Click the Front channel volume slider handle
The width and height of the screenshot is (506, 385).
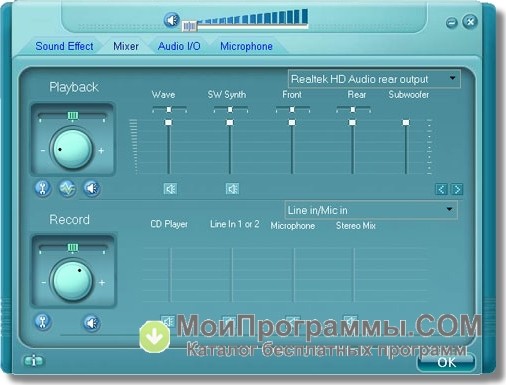[292, 123]
